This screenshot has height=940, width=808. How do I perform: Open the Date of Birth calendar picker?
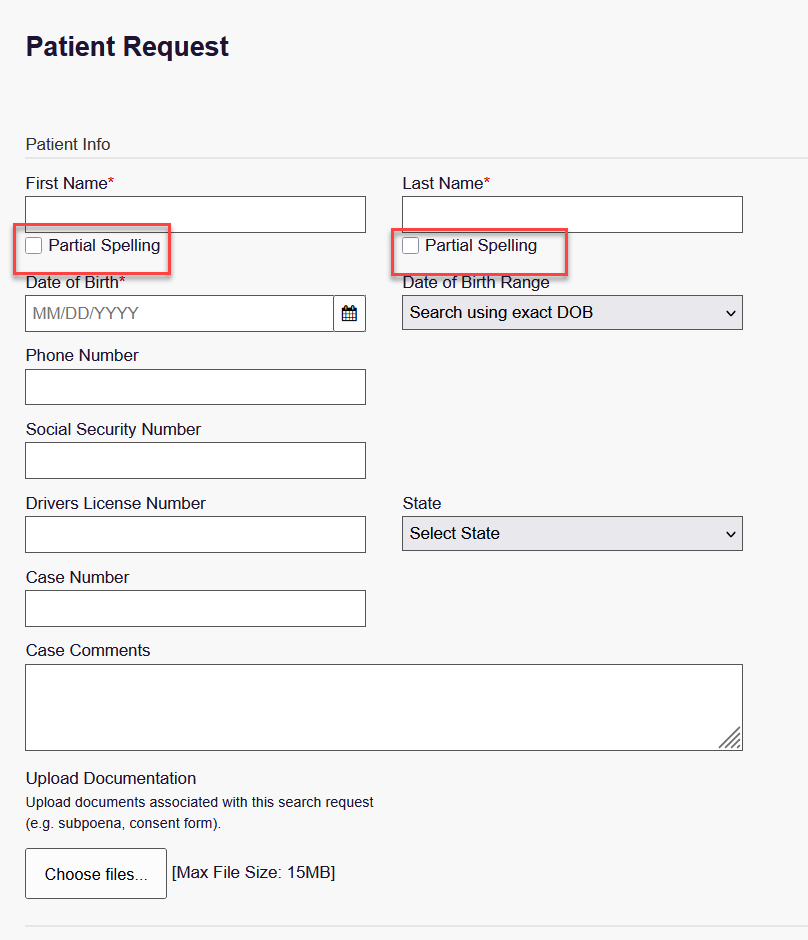pyautogui.click(x=349, y=313)
